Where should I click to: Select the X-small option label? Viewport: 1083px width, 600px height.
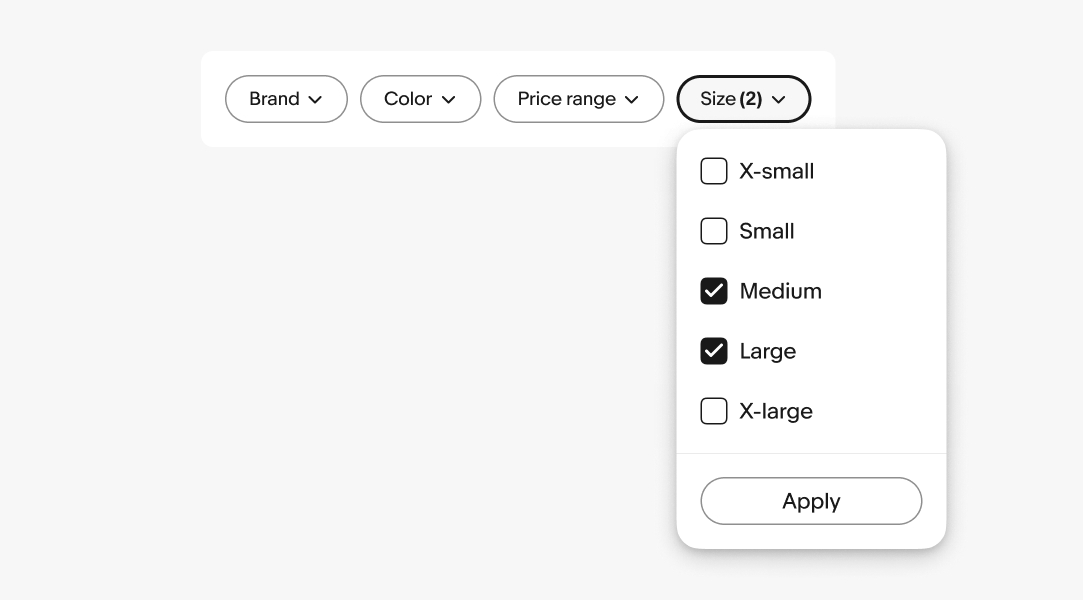(777, 171)
